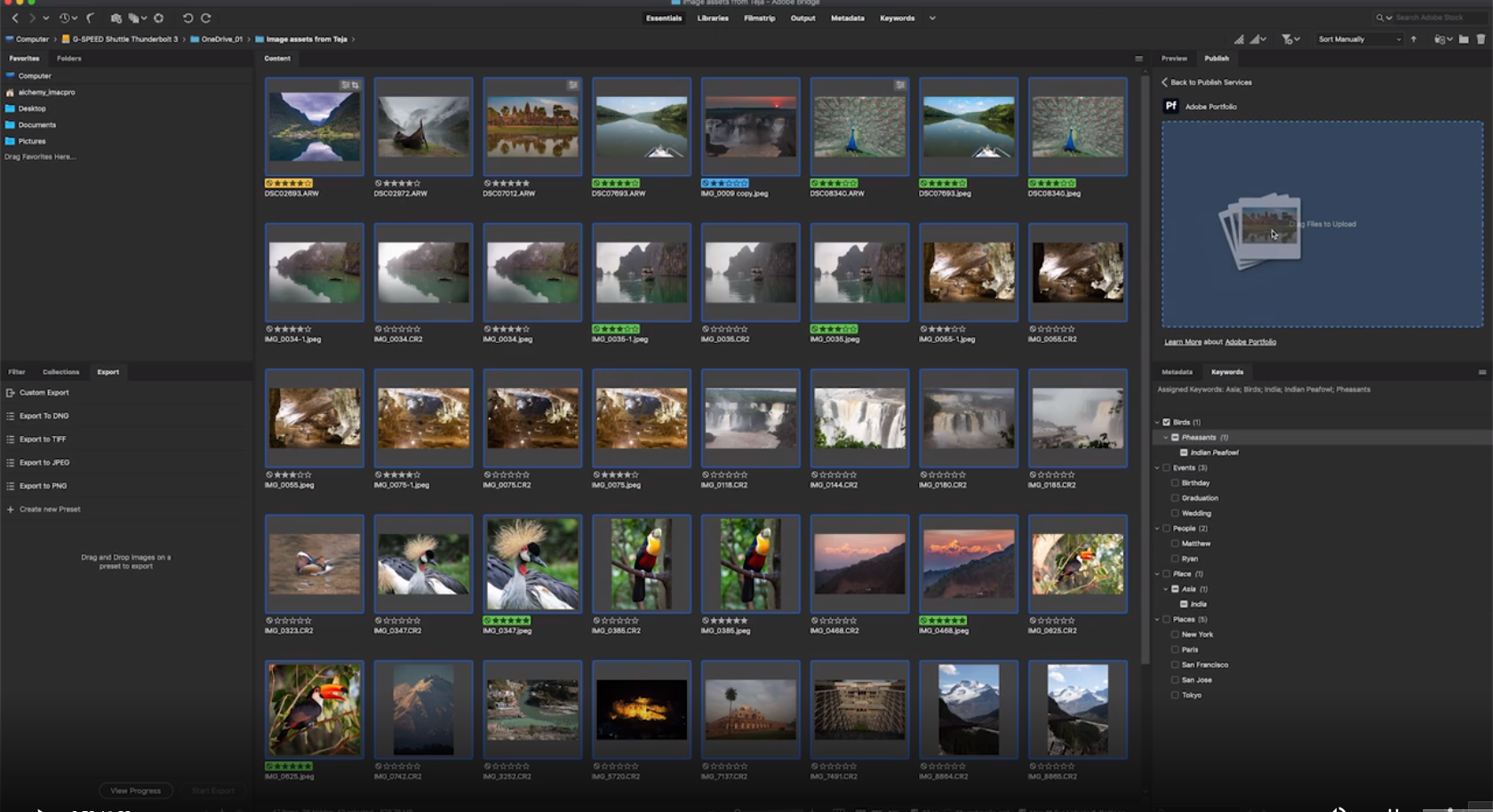This screenshot has height=812, width=1493.
Task: Open the Collections tab
Action: [x=61, y=372]
